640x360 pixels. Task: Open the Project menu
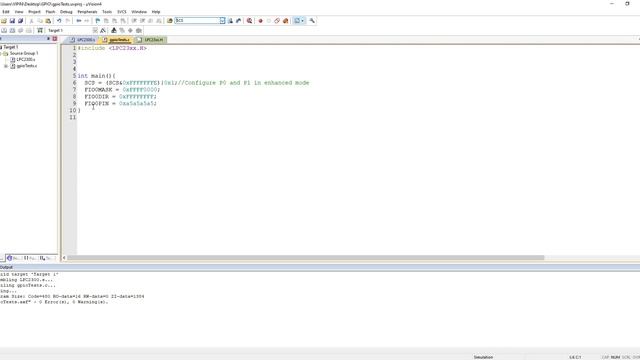pos(34,12)
